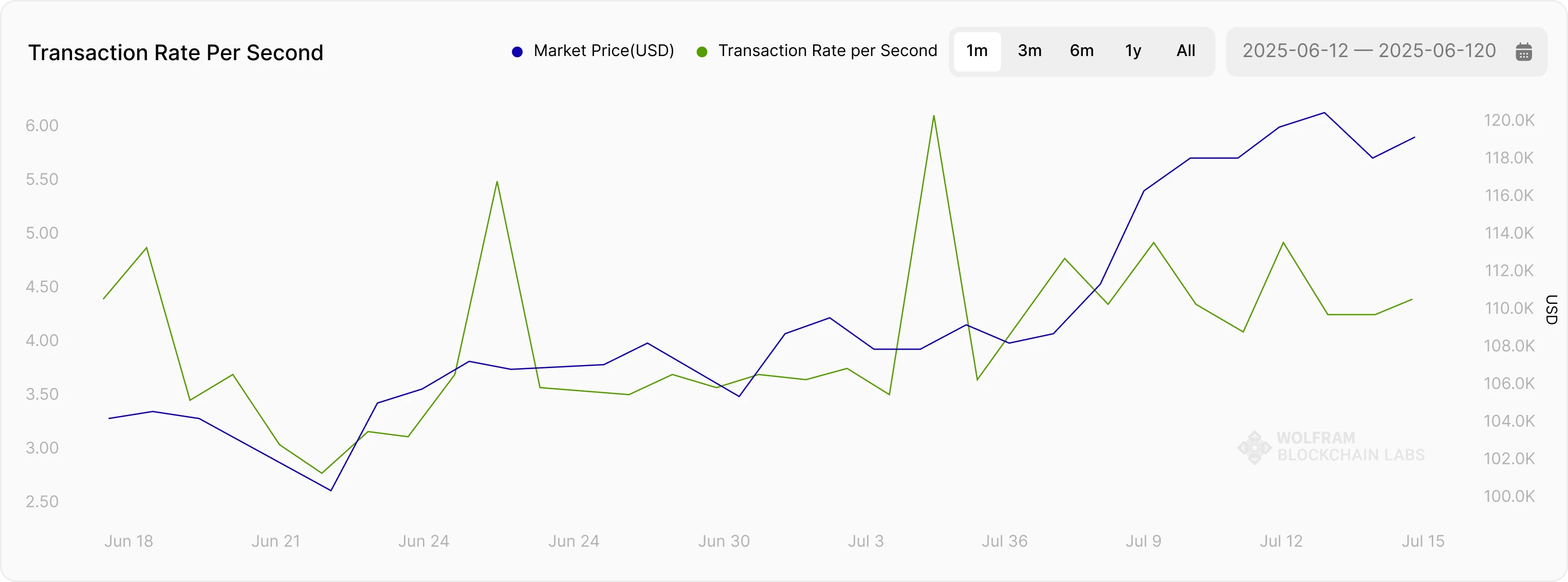Screen dimensions: 1568x582
Task: Switch to the 3m time range tab
Action: (1029, 51)
